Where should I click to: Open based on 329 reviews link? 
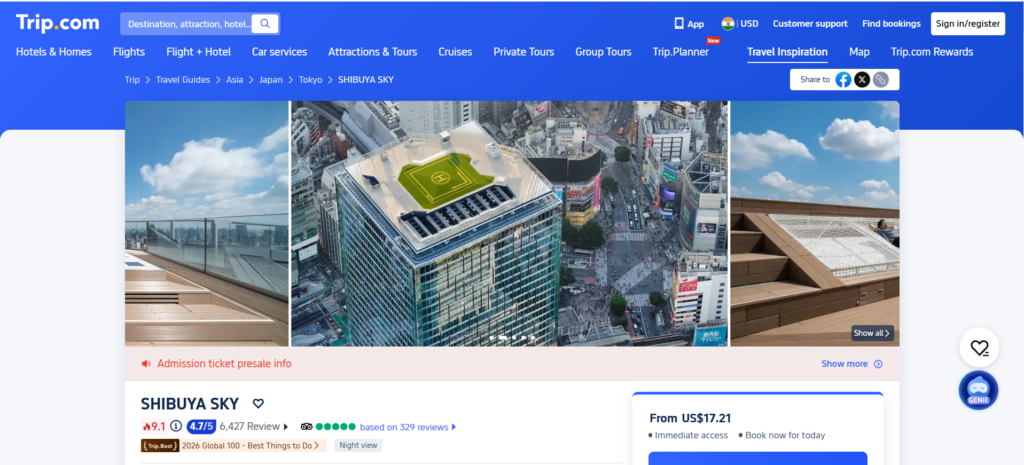click(408, 427)
